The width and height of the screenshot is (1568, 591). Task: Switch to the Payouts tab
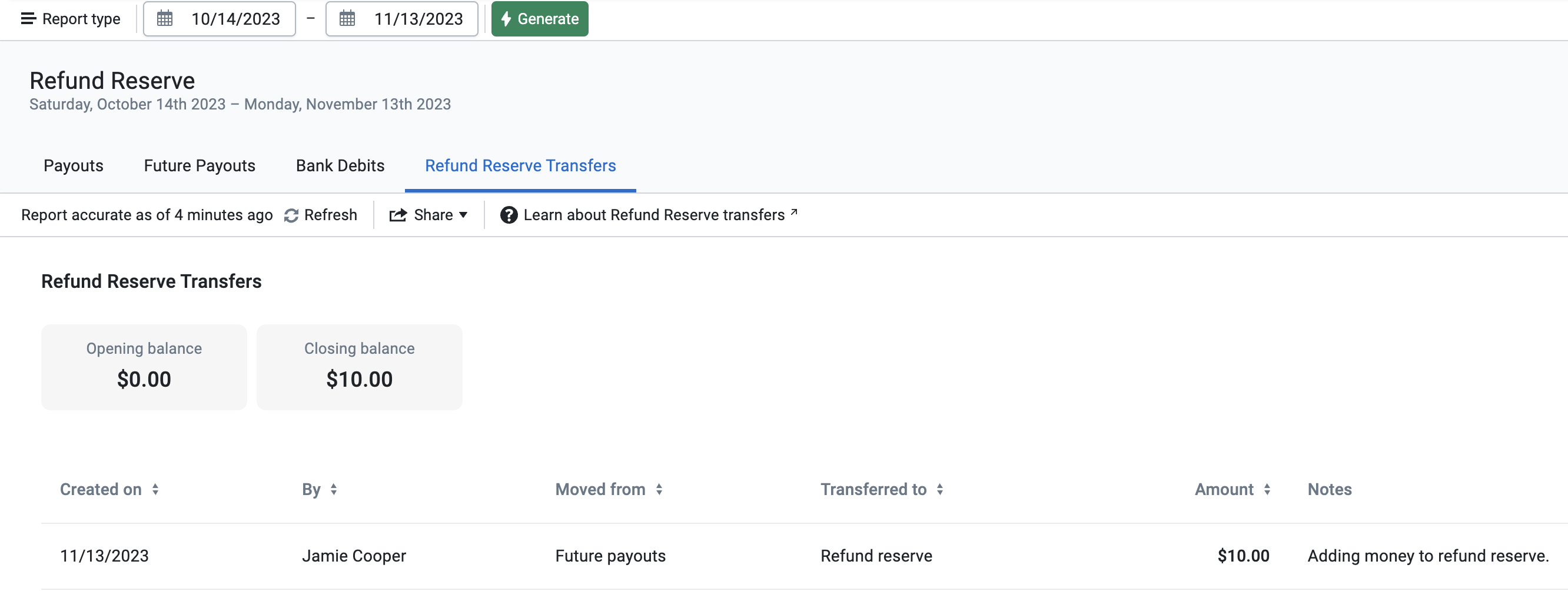click(73, 165)
